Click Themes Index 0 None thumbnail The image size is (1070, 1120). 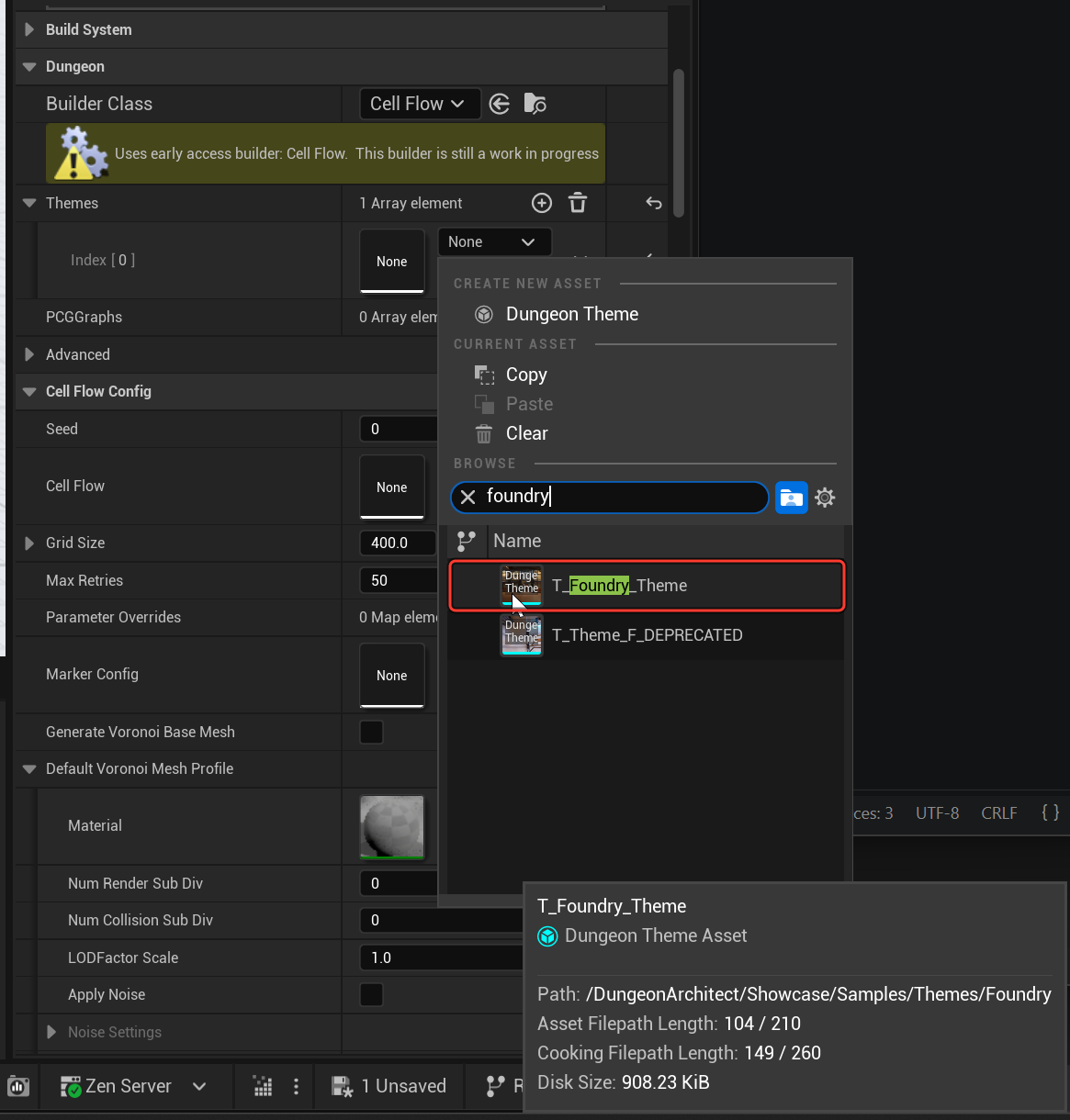392,262
